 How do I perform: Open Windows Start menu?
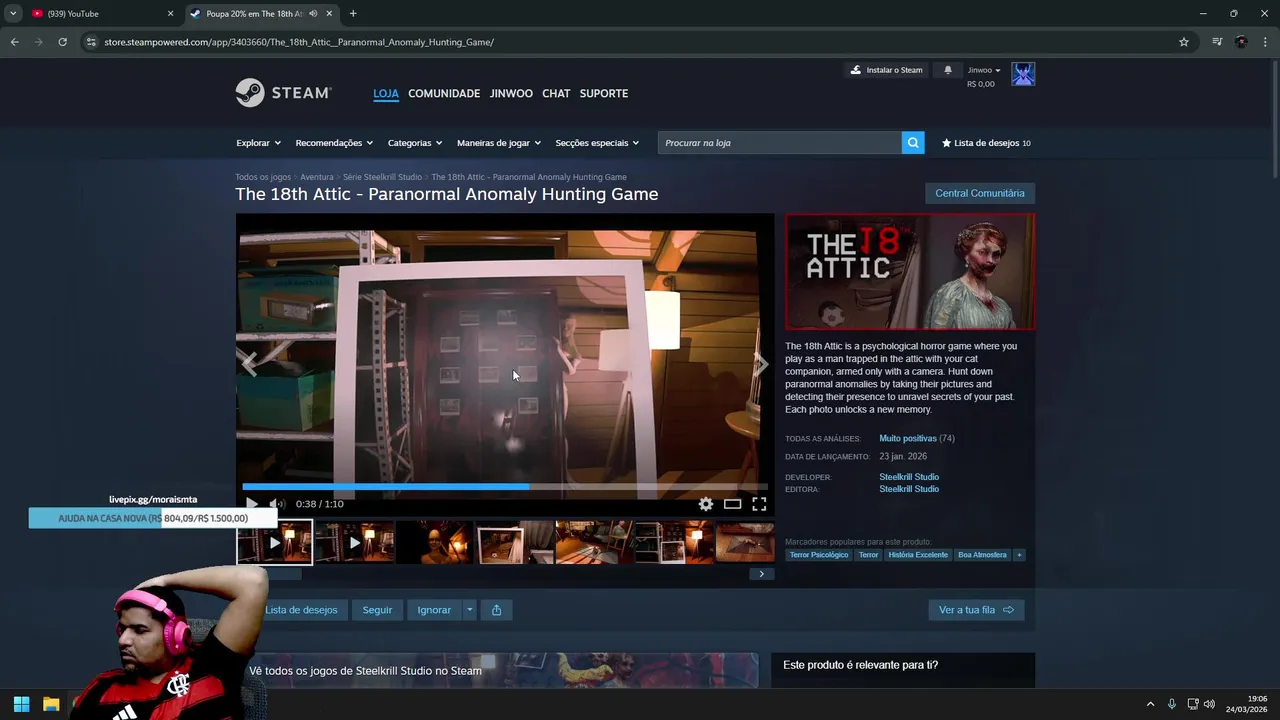coord(21,704)
